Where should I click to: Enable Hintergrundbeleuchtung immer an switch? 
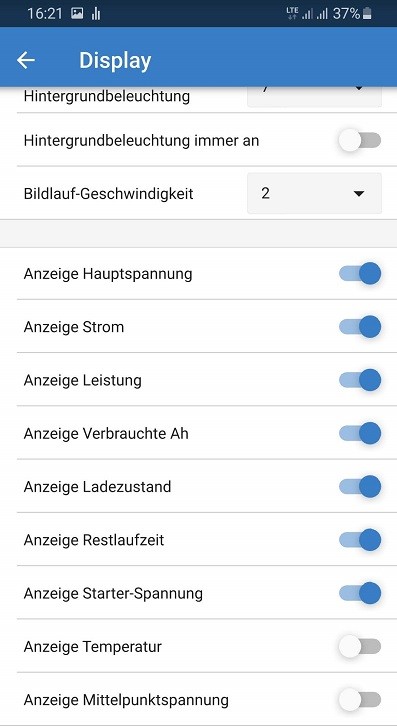(360, 140)
